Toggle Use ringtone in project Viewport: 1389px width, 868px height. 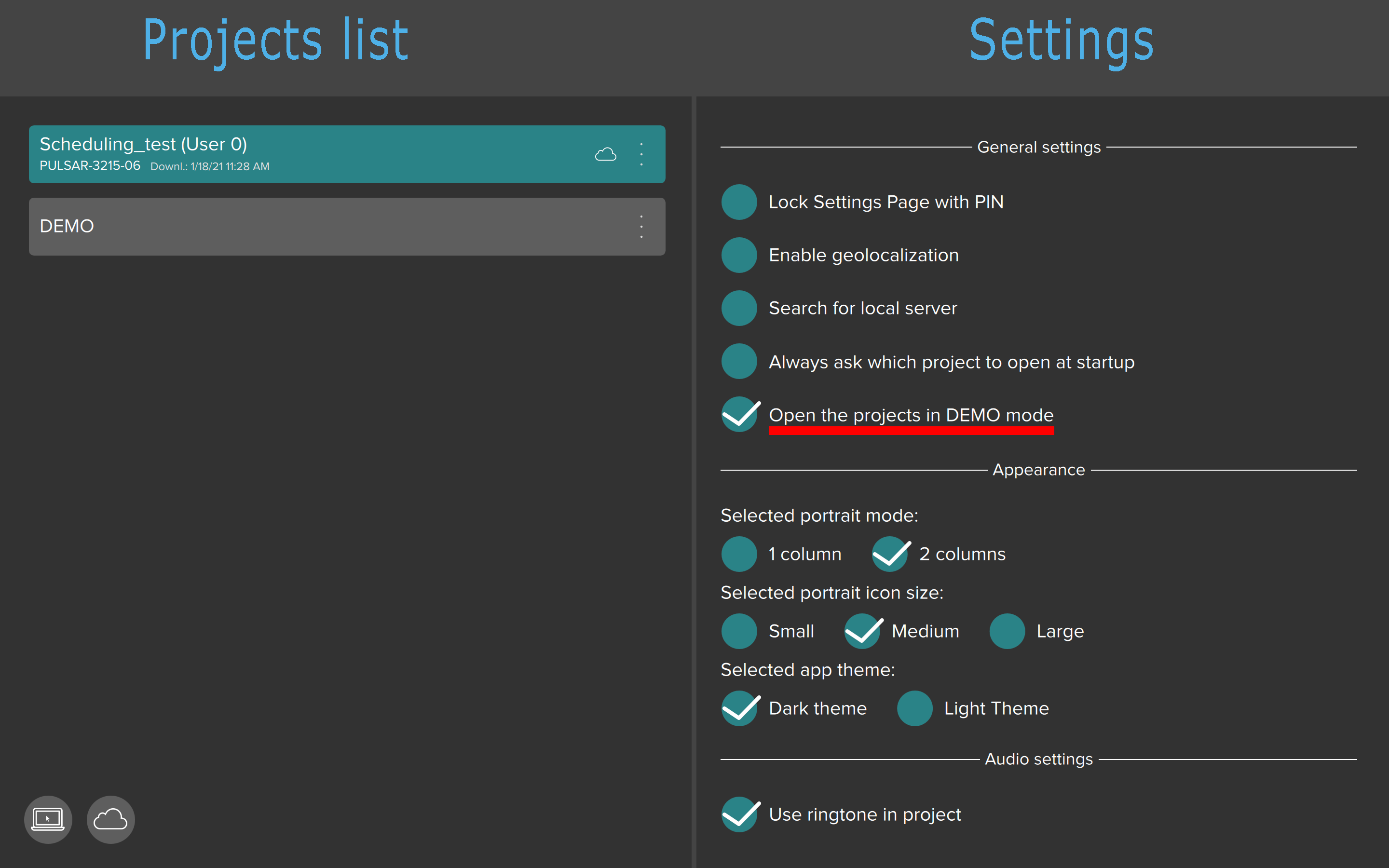coord(739,814)
